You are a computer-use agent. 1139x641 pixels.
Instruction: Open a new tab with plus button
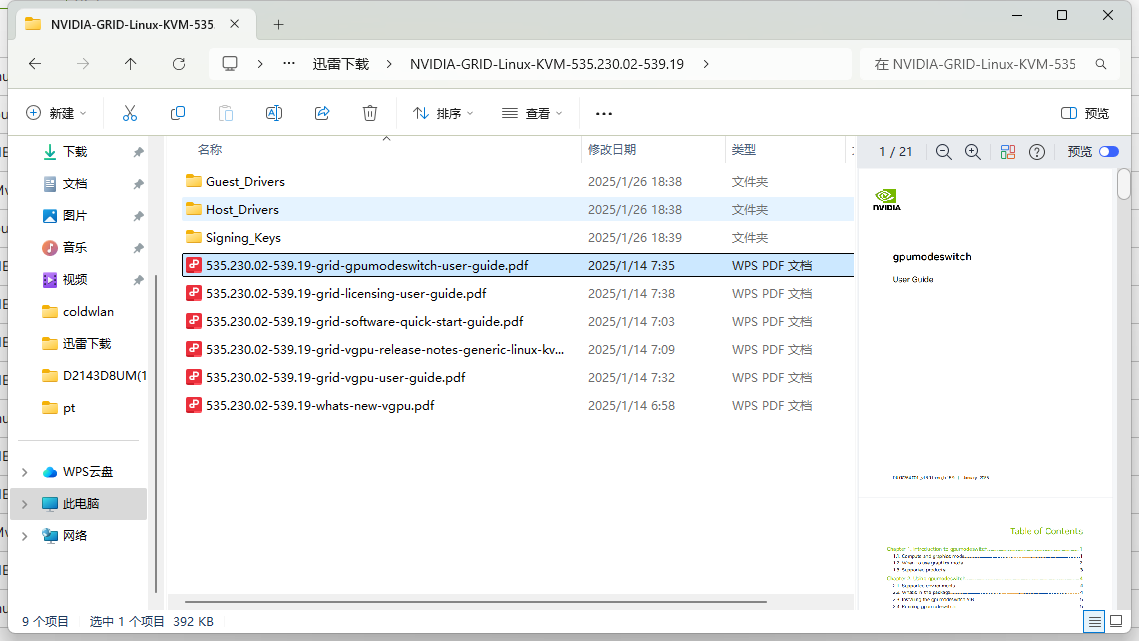279,24
